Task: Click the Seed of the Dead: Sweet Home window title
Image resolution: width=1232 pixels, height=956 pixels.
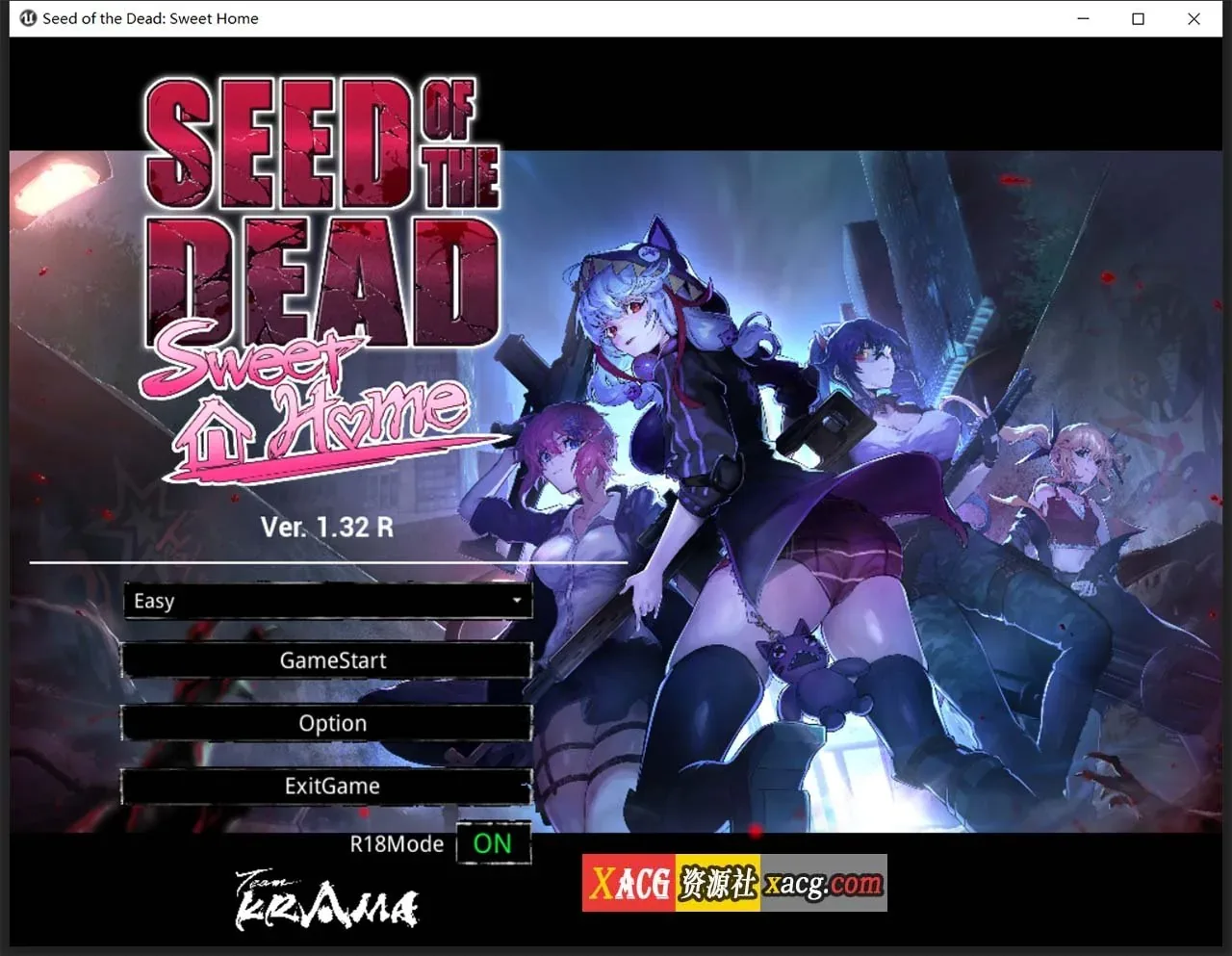Action: 150,18
